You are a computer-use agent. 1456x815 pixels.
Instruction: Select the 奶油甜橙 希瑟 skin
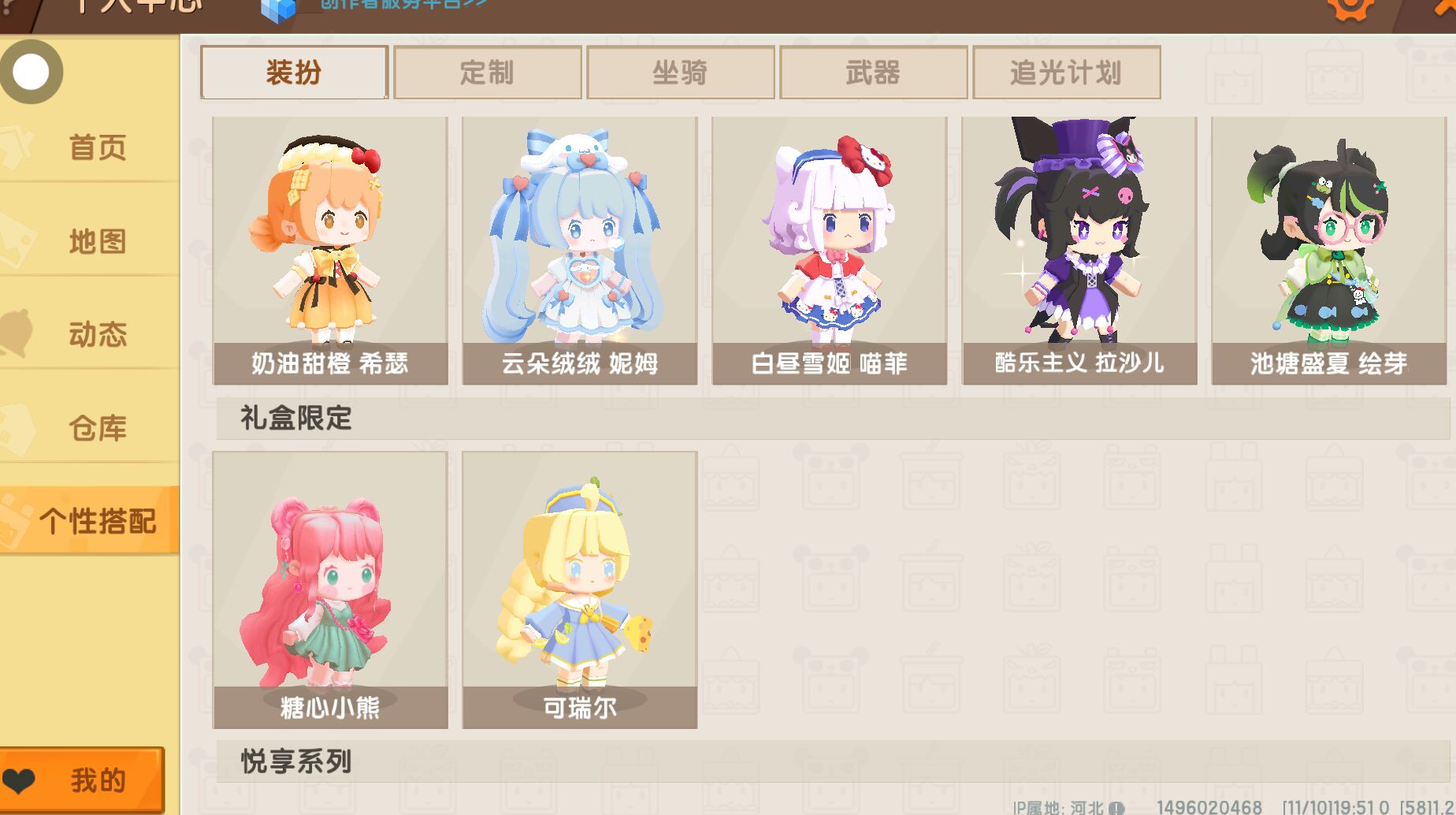(330, 251)
